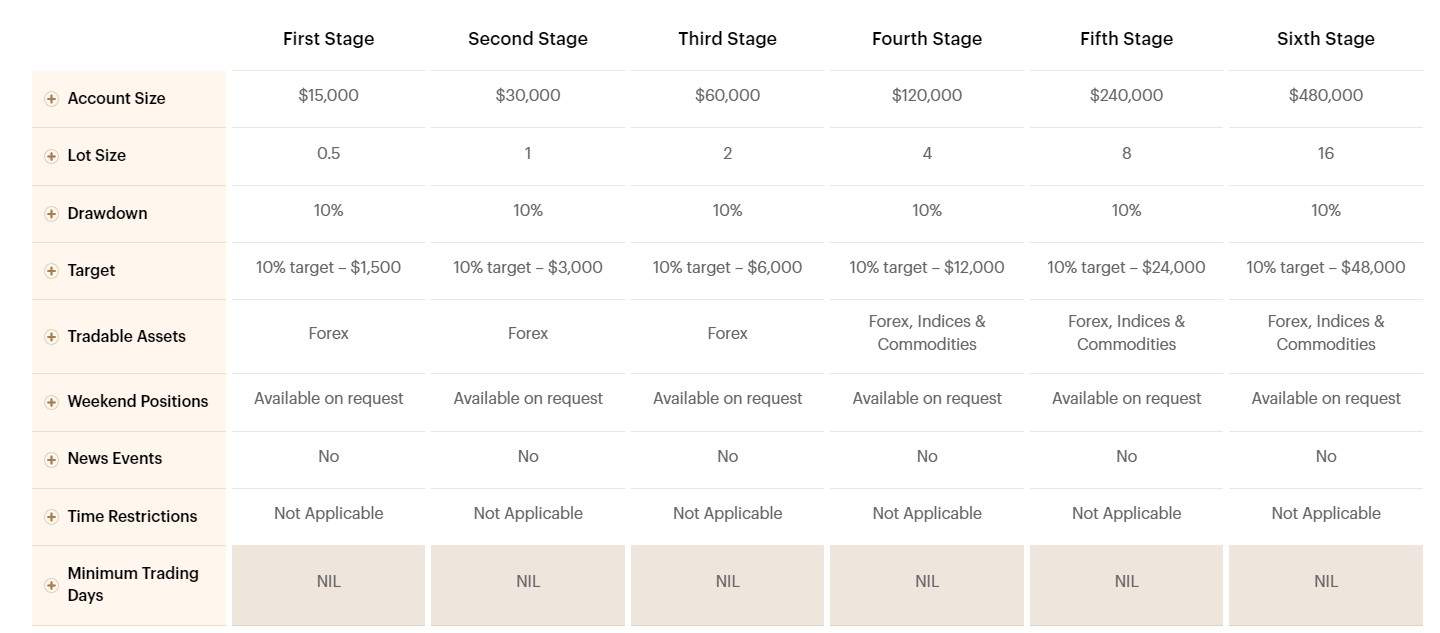
Task: Click the Third Stage column header
Action: tap(727, 39)
